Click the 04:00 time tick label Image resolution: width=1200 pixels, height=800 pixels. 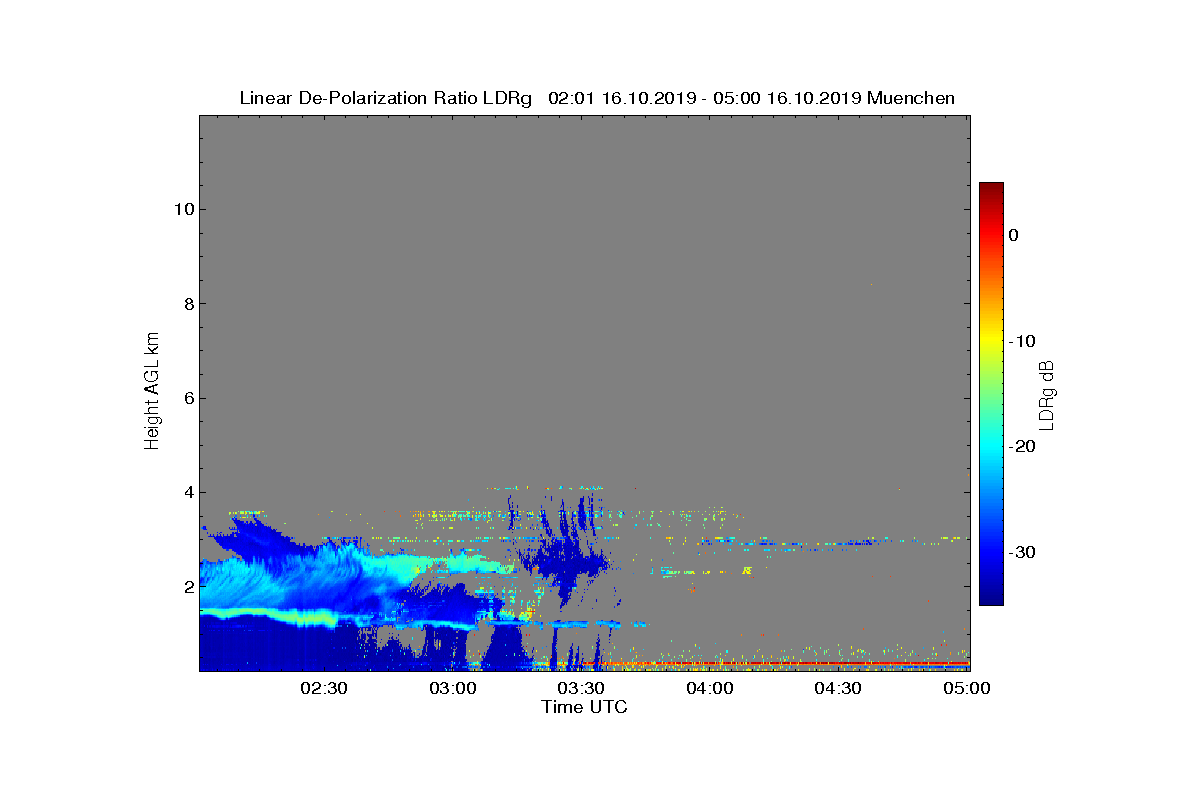coord(710,689)
